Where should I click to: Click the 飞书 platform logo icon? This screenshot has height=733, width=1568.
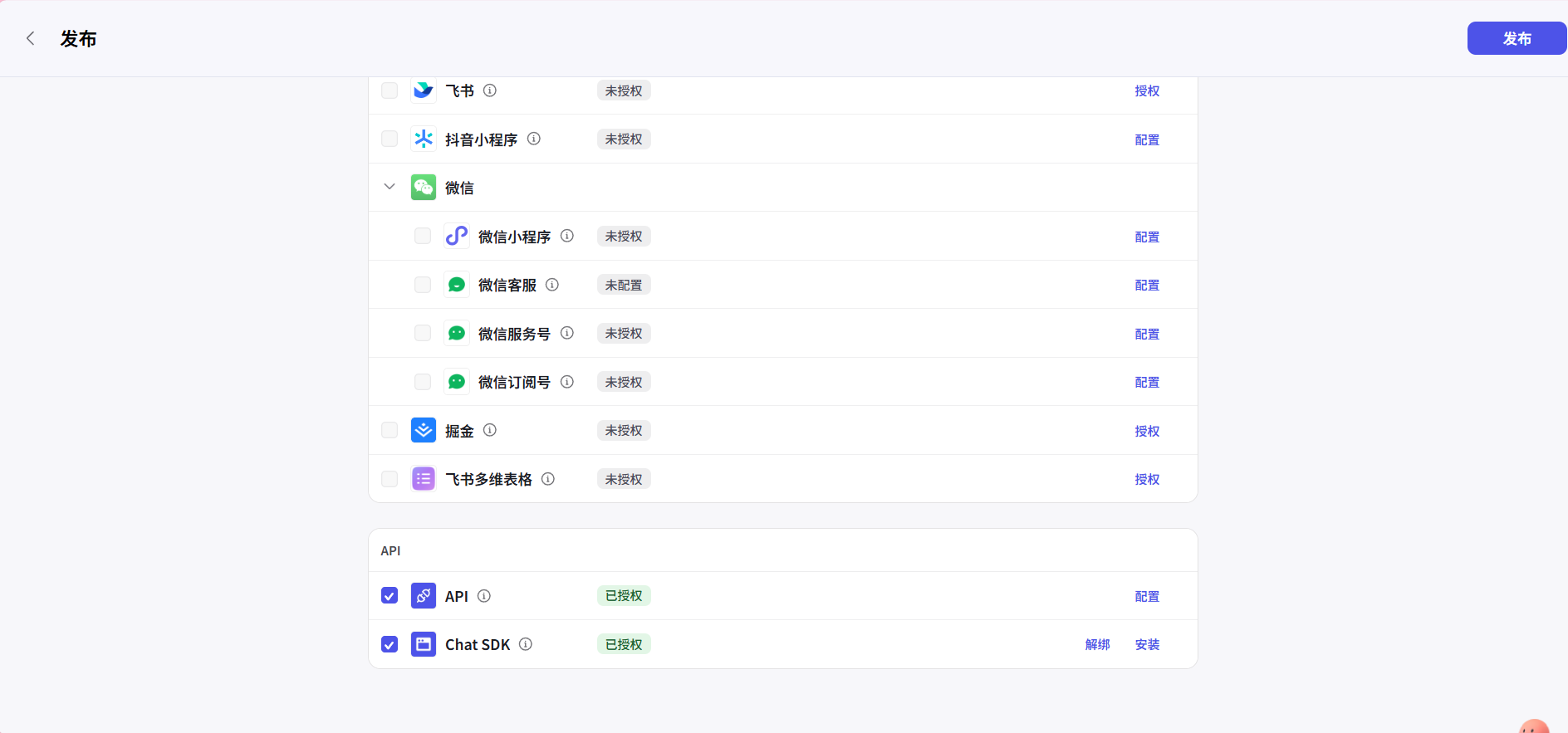[x=424, y=90]
